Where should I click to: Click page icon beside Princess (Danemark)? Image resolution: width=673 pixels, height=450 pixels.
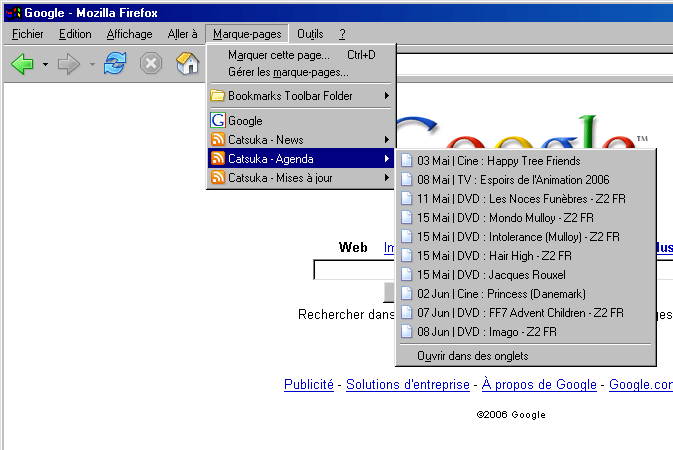click(x=406, y=293)
